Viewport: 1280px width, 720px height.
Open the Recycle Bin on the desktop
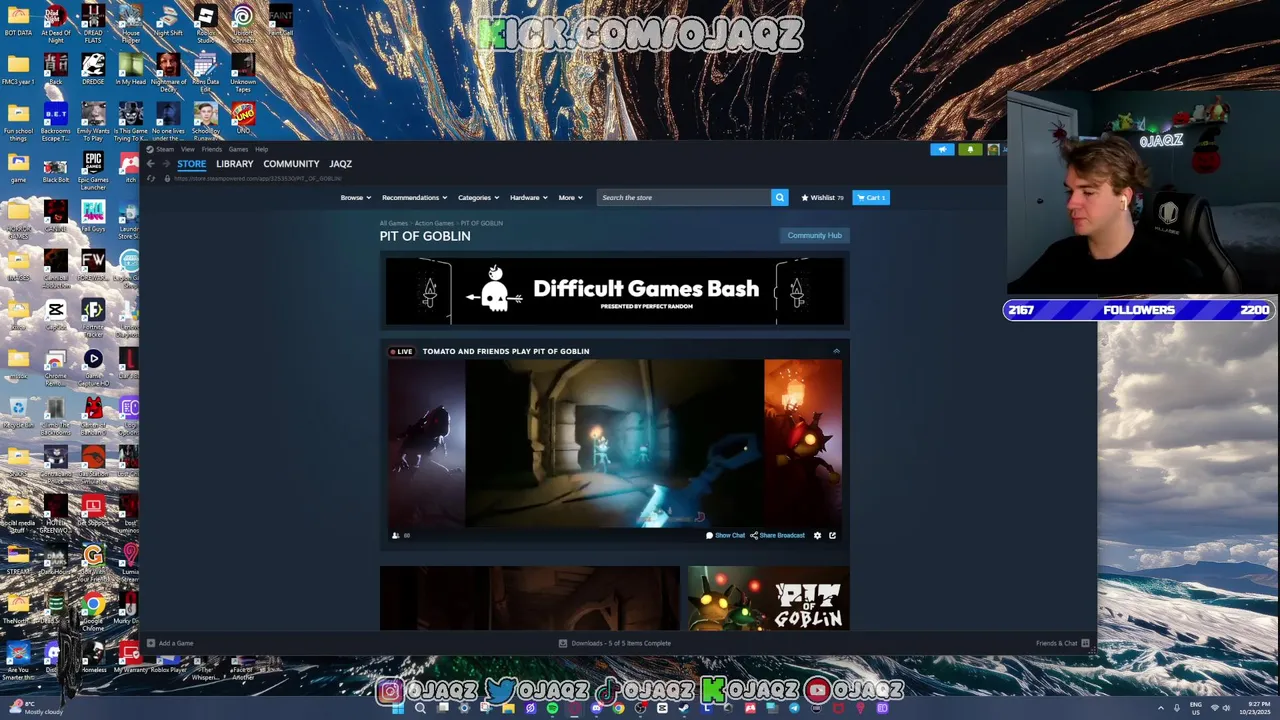[x=18, y=412]
